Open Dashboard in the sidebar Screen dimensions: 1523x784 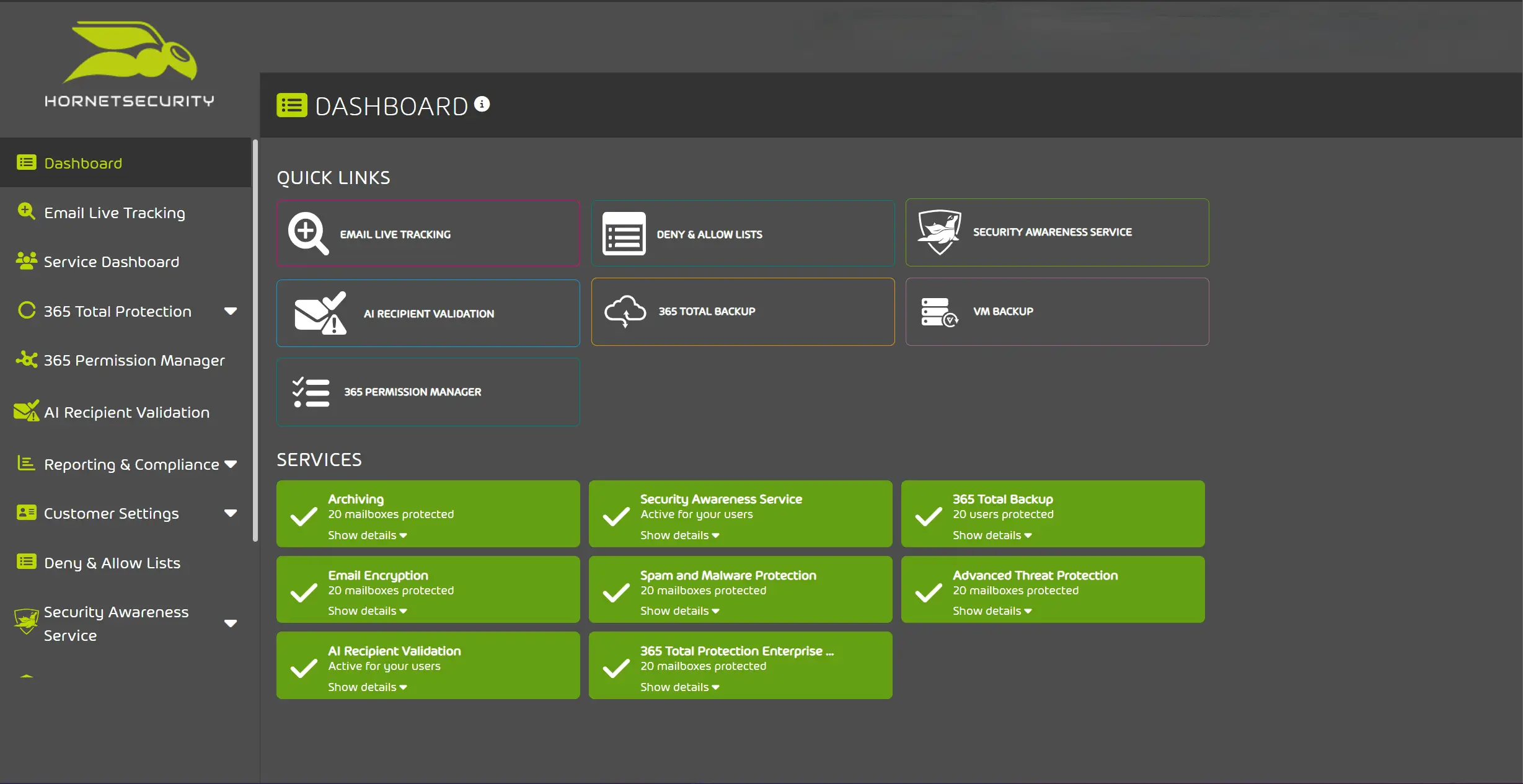coord(126,162)
